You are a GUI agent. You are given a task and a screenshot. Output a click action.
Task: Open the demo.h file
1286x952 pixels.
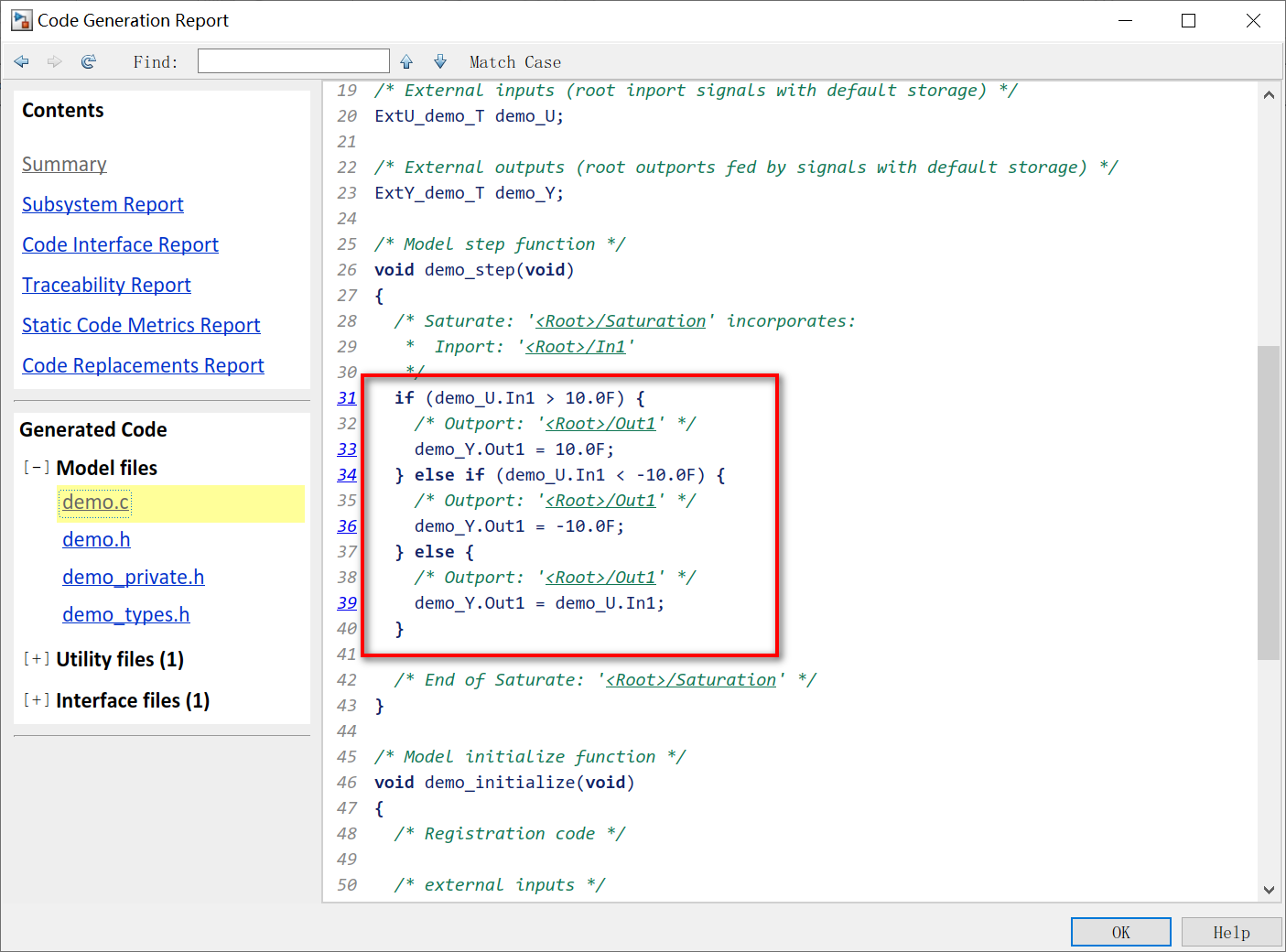point(96,539)
